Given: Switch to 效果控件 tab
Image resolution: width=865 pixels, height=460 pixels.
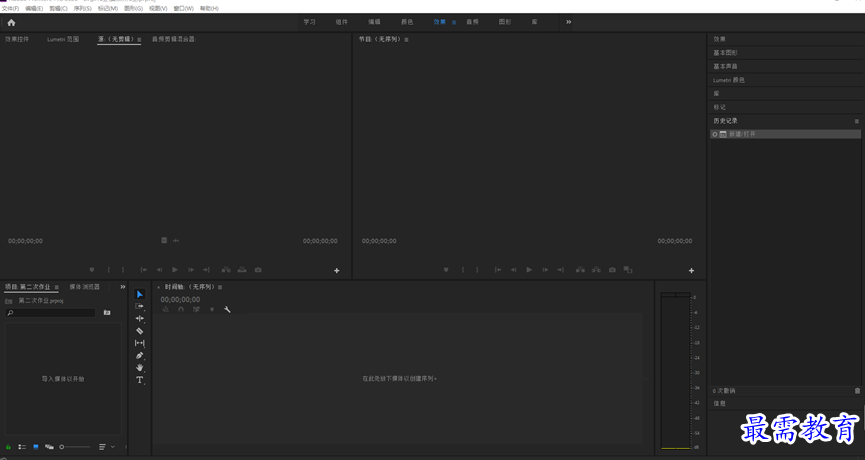Looking at the screenshot, I should [x=17, y=39].
